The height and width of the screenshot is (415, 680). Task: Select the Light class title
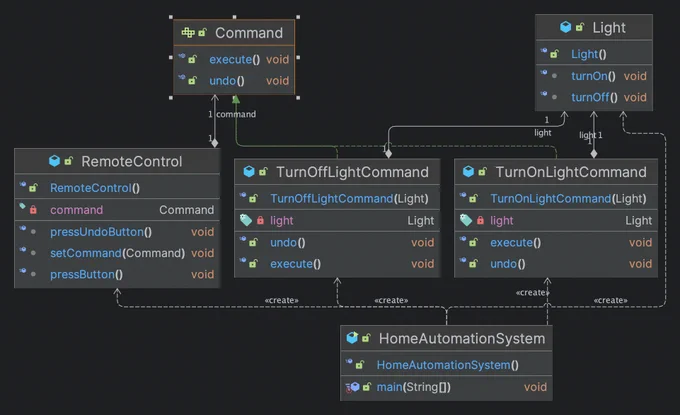(x=609, y=27)
